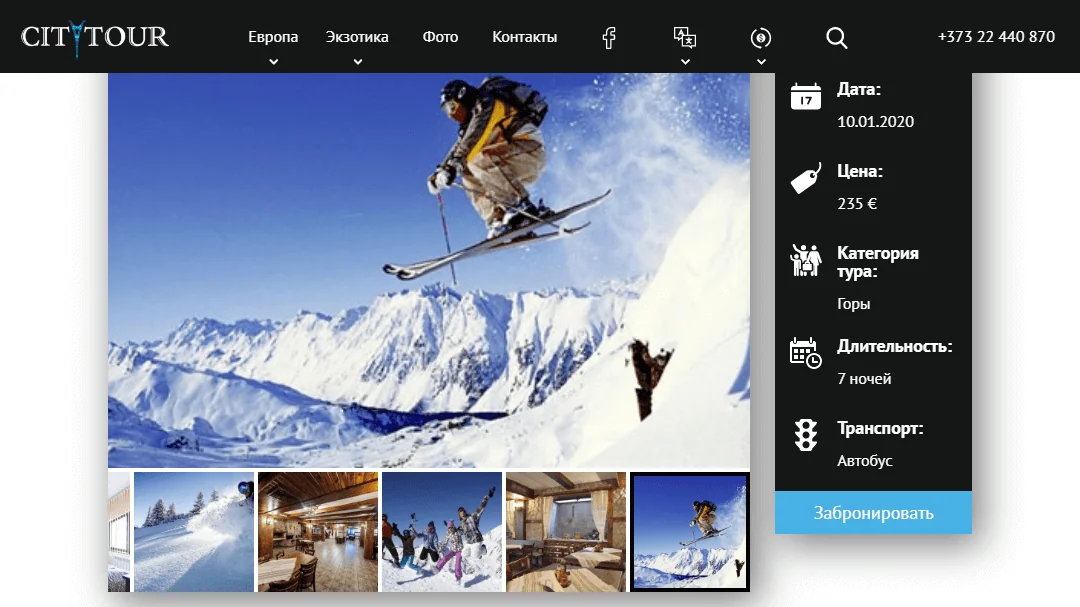Click the price value 235 €
Image resolution: width=1080 pixels, height=607 pixels.
click(857, 204)
